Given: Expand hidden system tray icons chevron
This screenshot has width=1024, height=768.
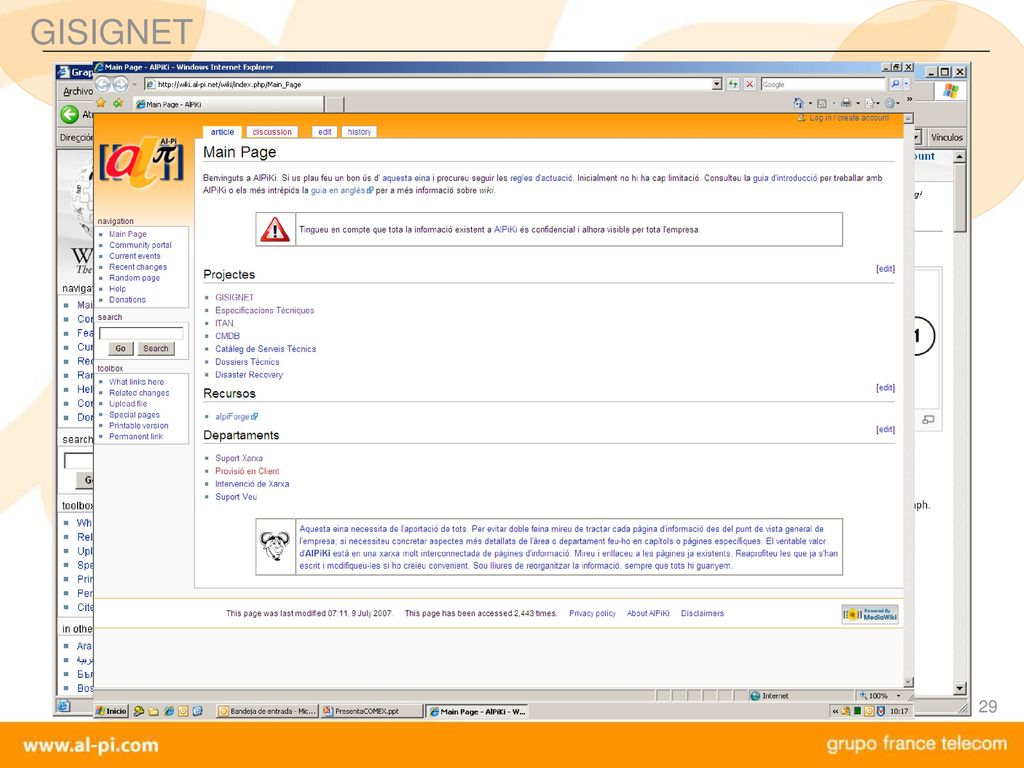Looking at the screenshot, I should click(x=835, y=711).
